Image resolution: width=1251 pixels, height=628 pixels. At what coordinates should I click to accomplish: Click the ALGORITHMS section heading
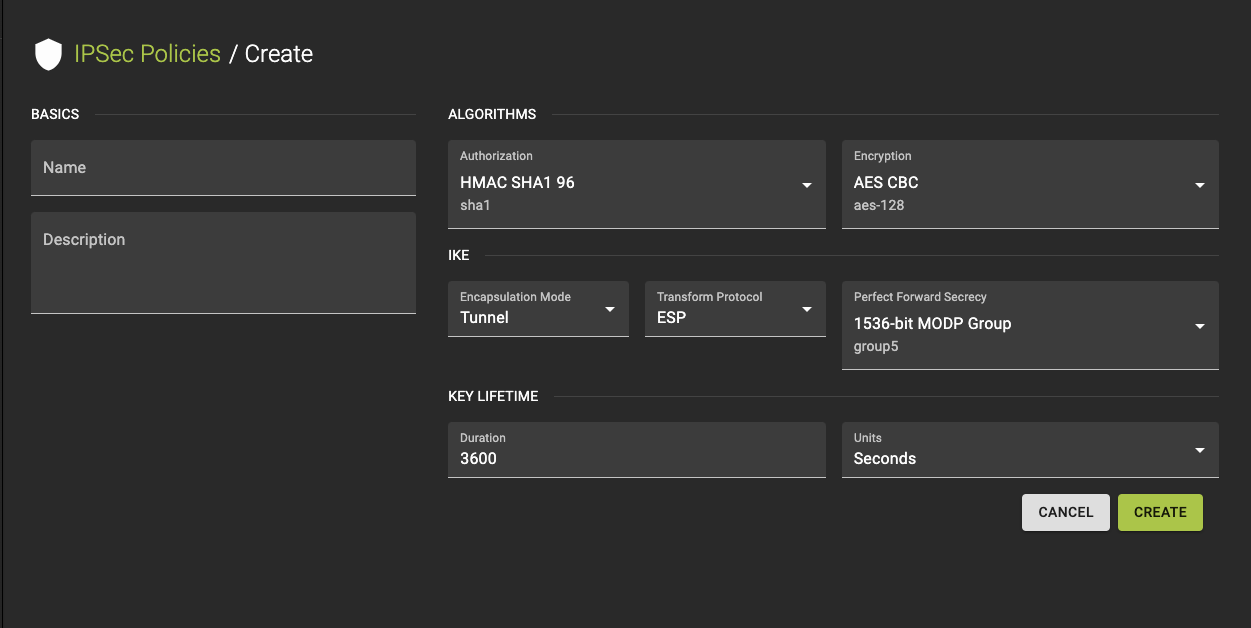pos(492,114)
